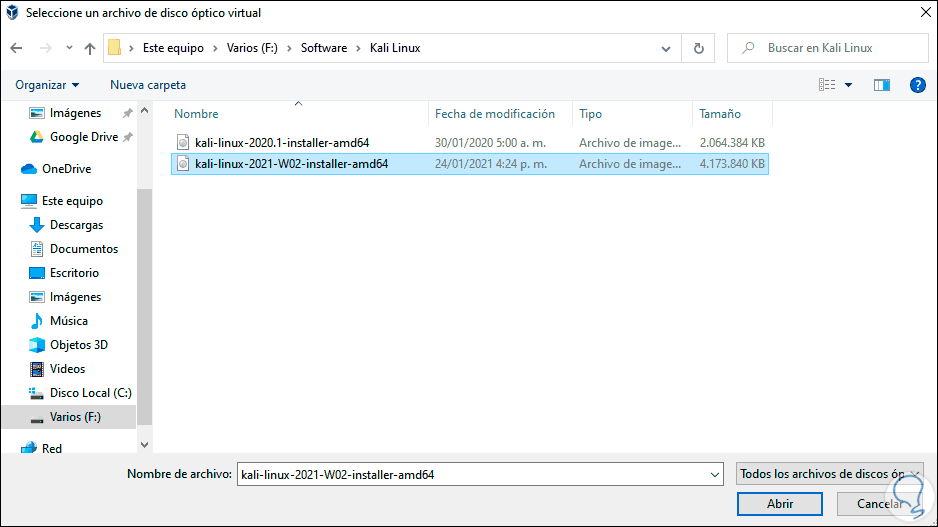Open Escritorio folder
The image size is (938, 527).
pos(74,273)
